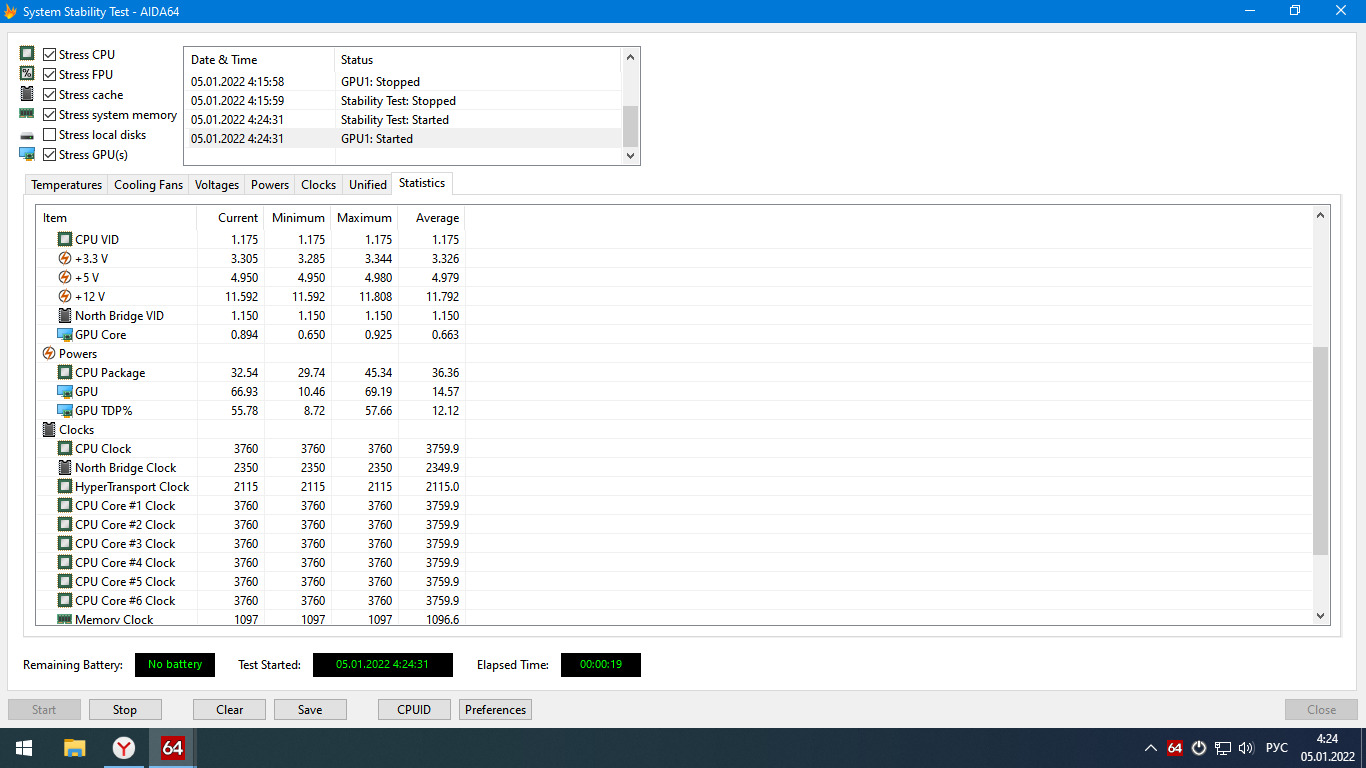Screen dimensions: 1366x768
Task: Stop the stability test
Action: 125,710
